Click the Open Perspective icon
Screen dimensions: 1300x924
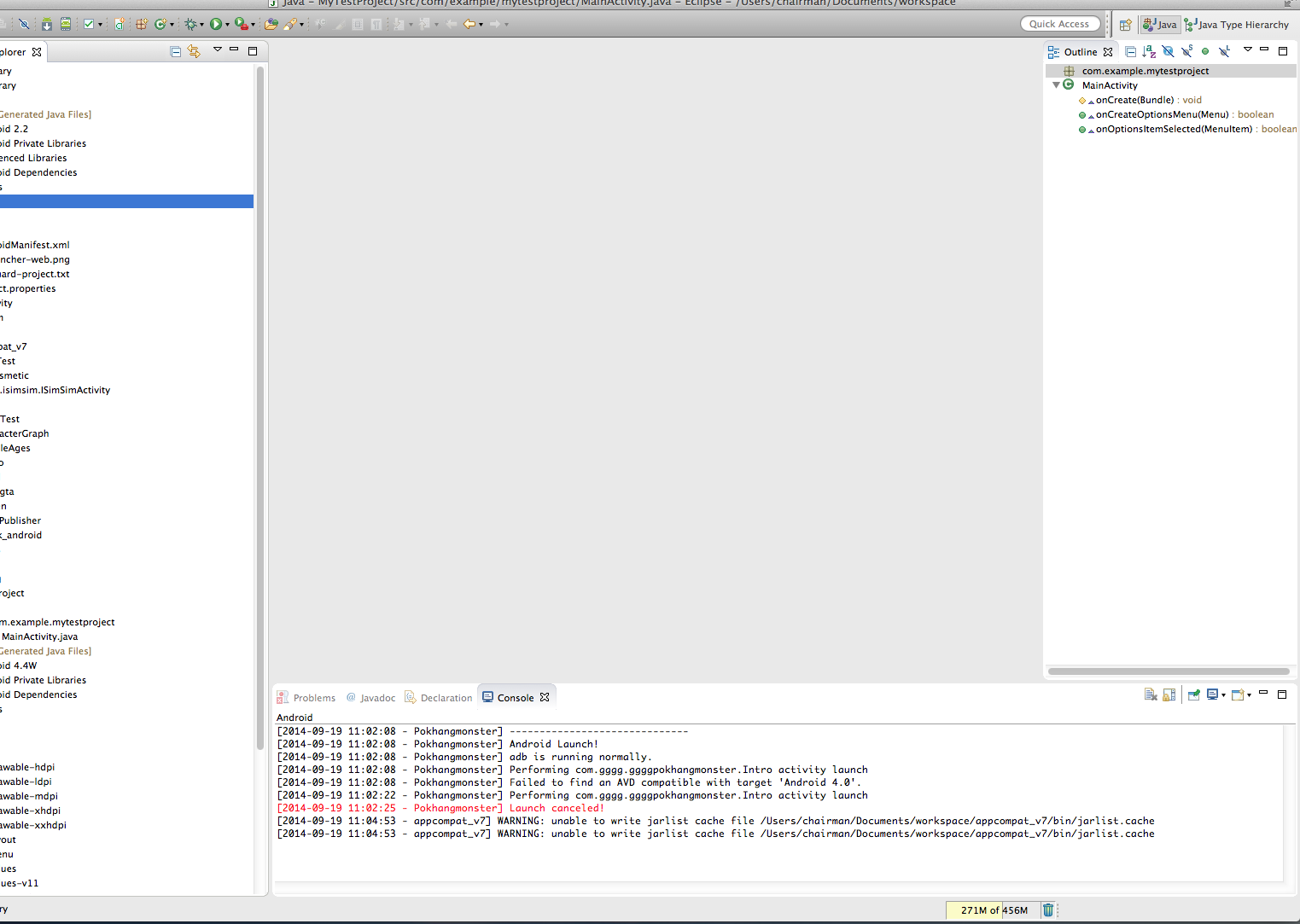pos(1126,25)
